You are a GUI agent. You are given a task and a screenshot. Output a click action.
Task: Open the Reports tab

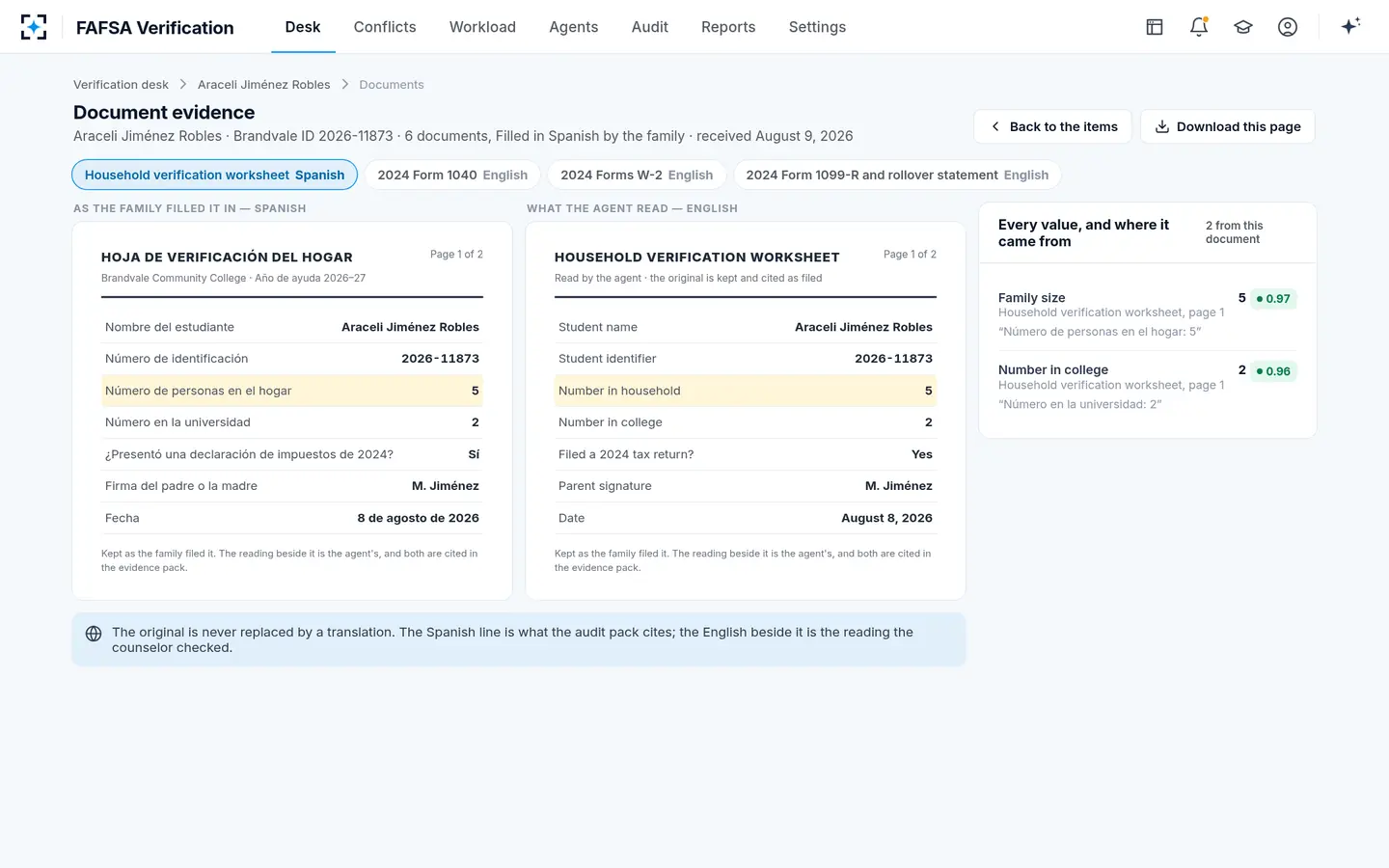click(728, 27)
